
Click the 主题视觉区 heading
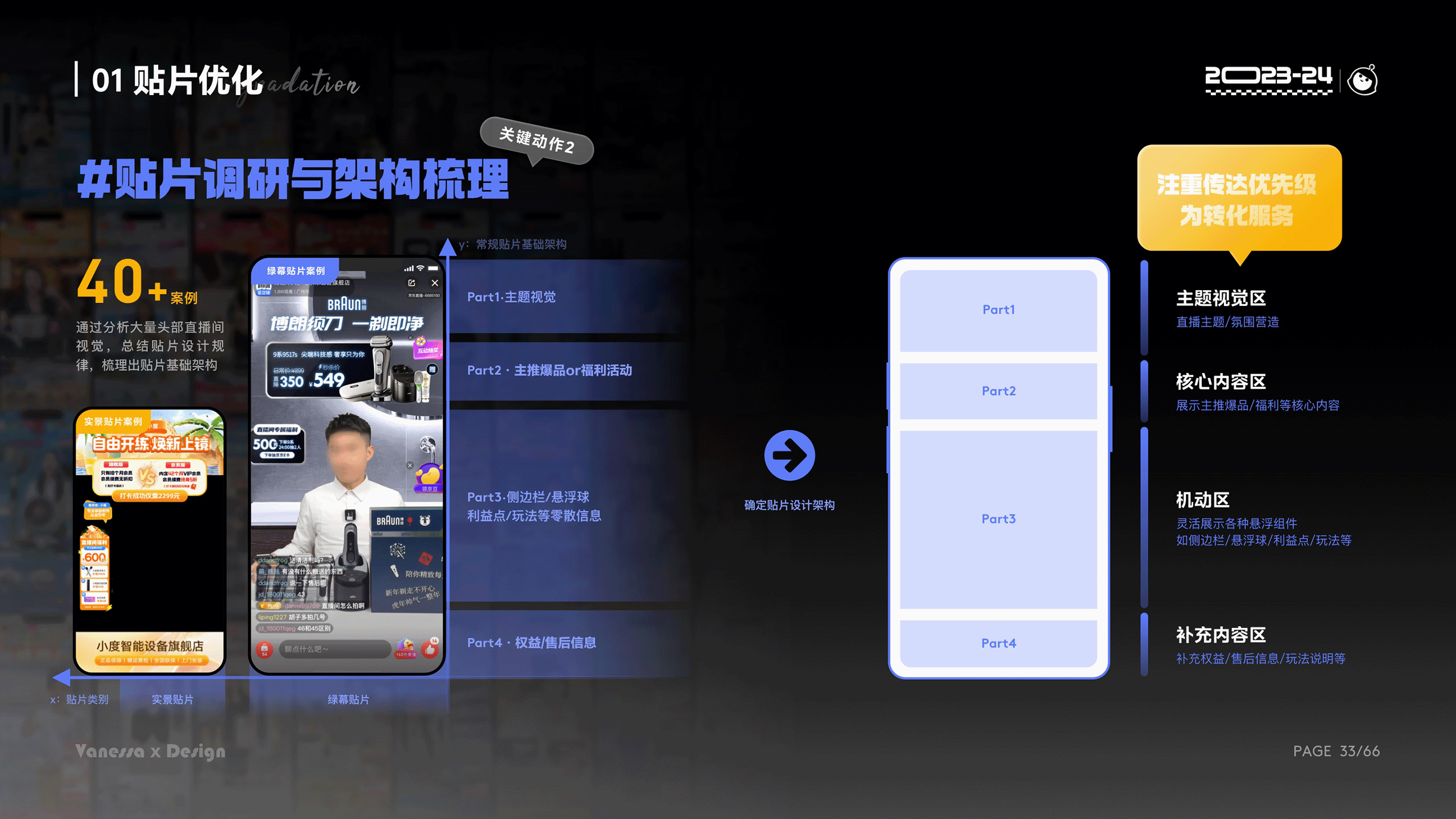[x=1221, y=298]
